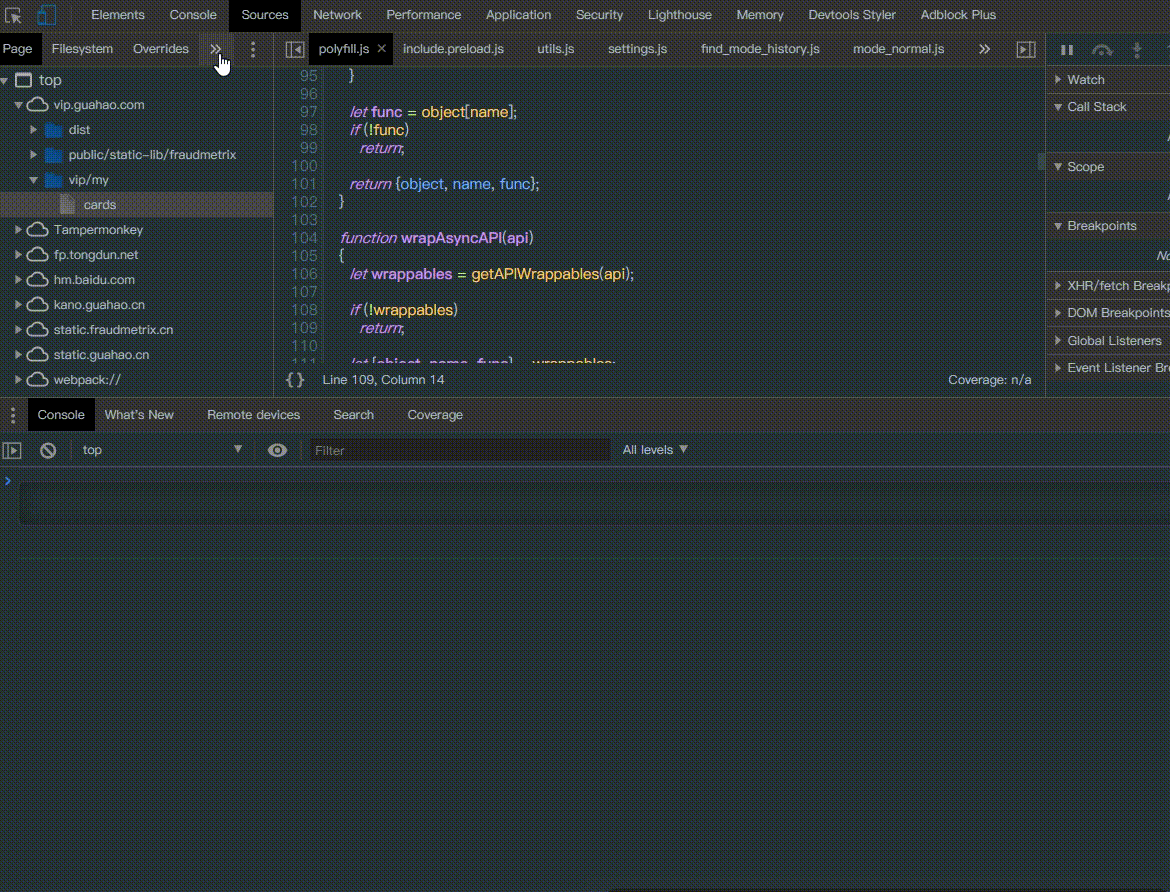Switch to the Network panel tab
Viewport: 1170px width, 892px height.
coord(337,15)
